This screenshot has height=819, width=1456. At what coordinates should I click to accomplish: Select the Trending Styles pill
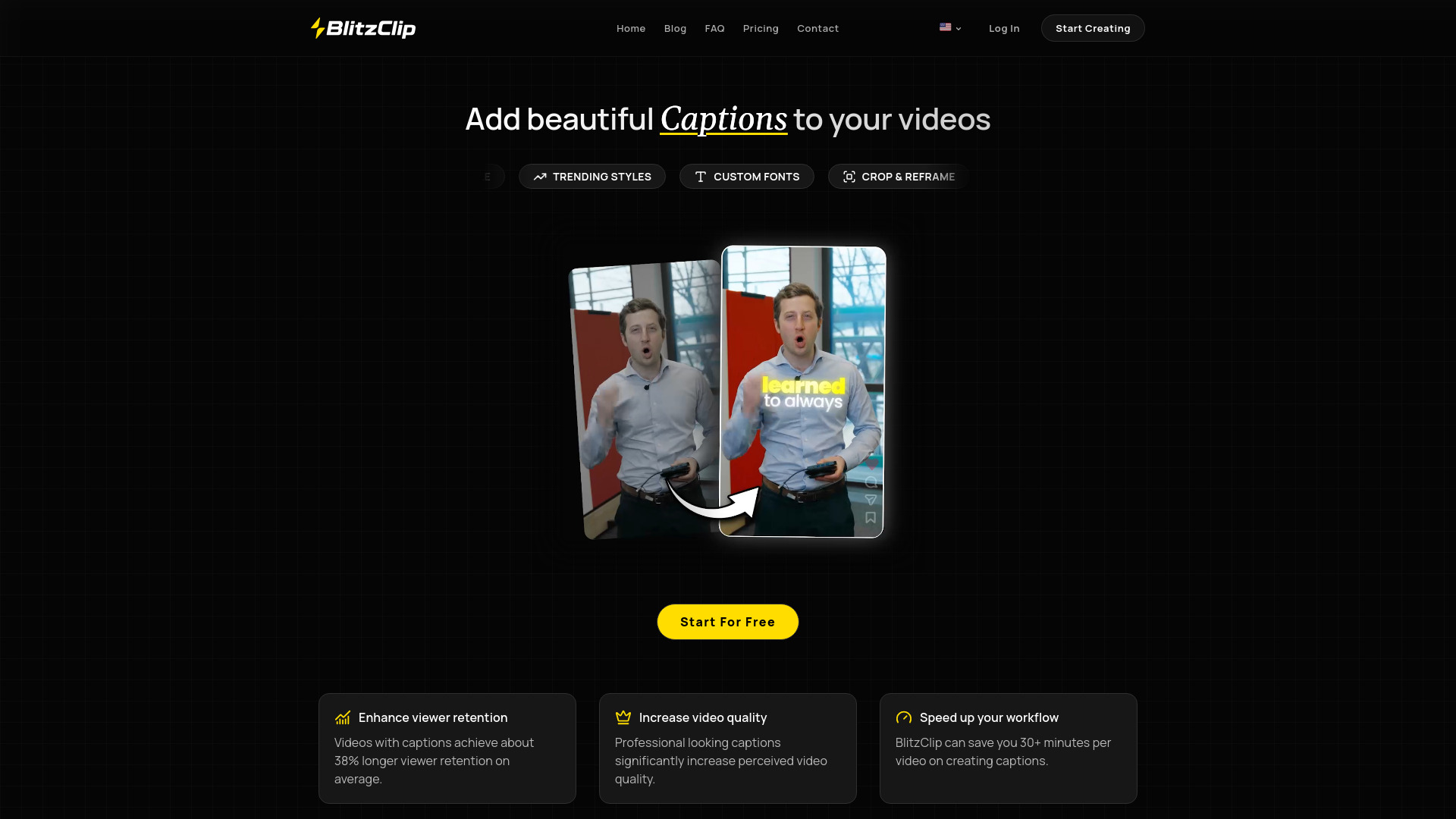click(592, 177)
